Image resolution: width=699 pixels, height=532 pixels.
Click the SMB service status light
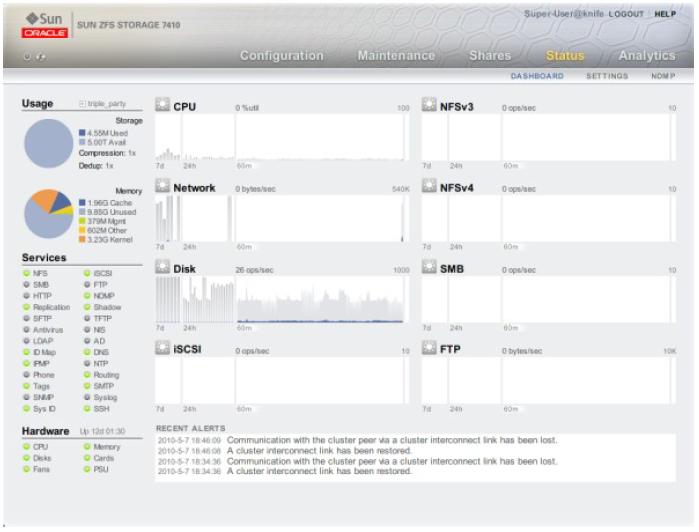[x=26, y=285]
